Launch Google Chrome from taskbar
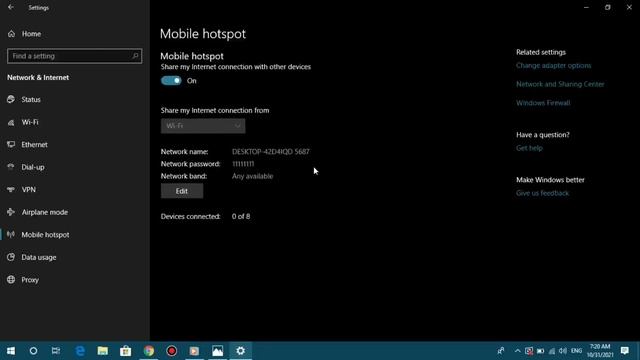The width and height of the screenshot is (640, 360). (x=149, y=351)
